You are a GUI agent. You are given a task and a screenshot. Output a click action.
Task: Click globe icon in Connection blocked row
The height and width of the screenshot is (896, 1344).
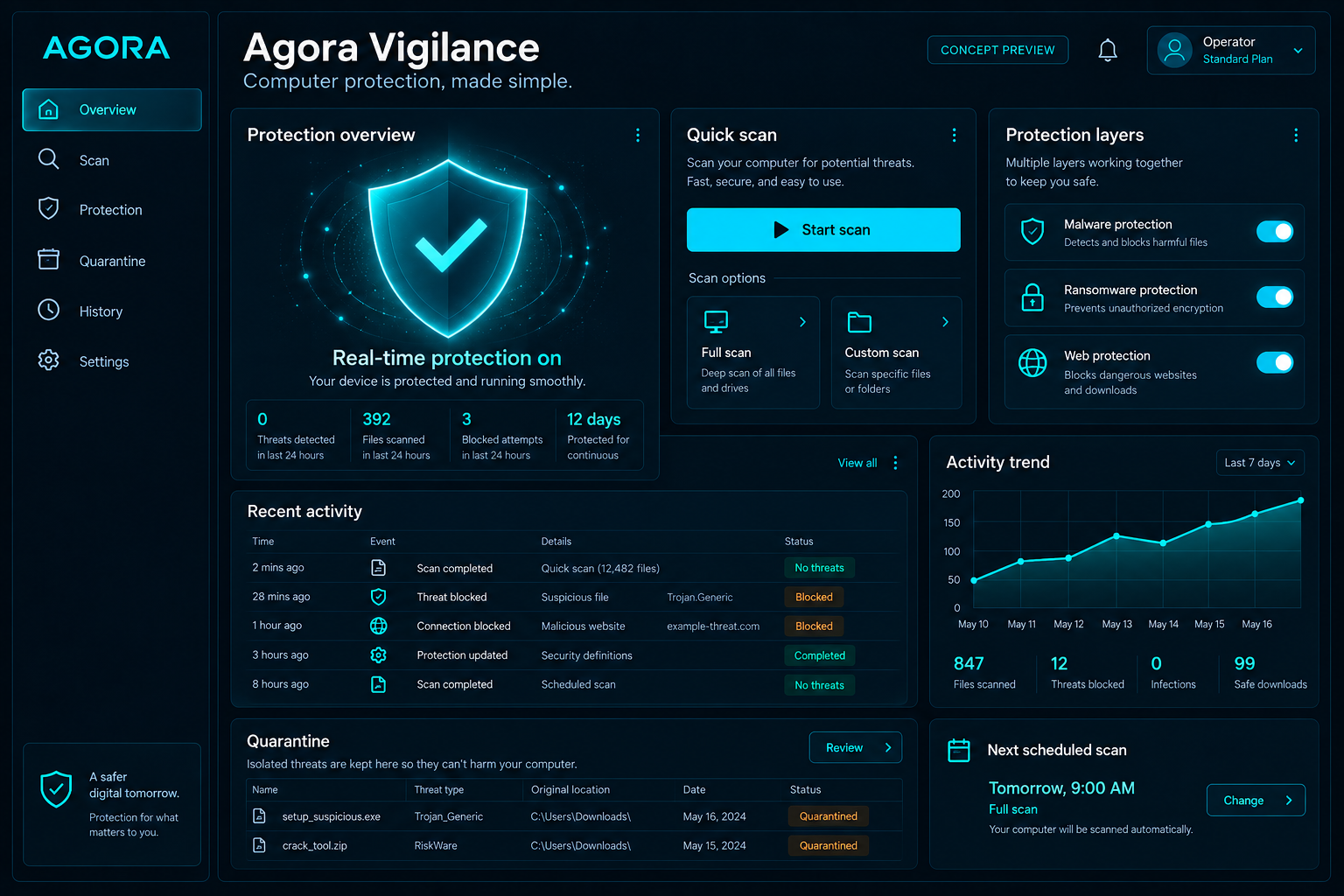[378, 626]
